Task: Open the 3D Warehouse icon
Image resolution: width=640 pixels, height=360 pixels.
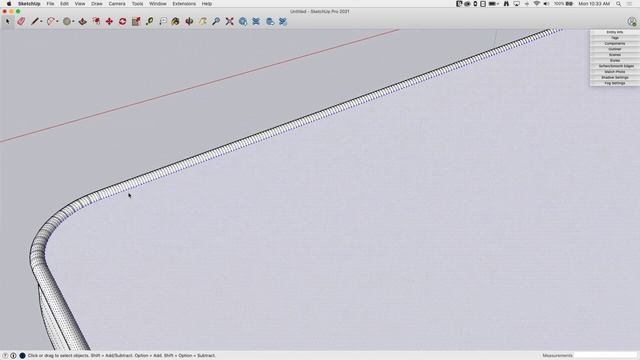Action: [x=243, y=21]
